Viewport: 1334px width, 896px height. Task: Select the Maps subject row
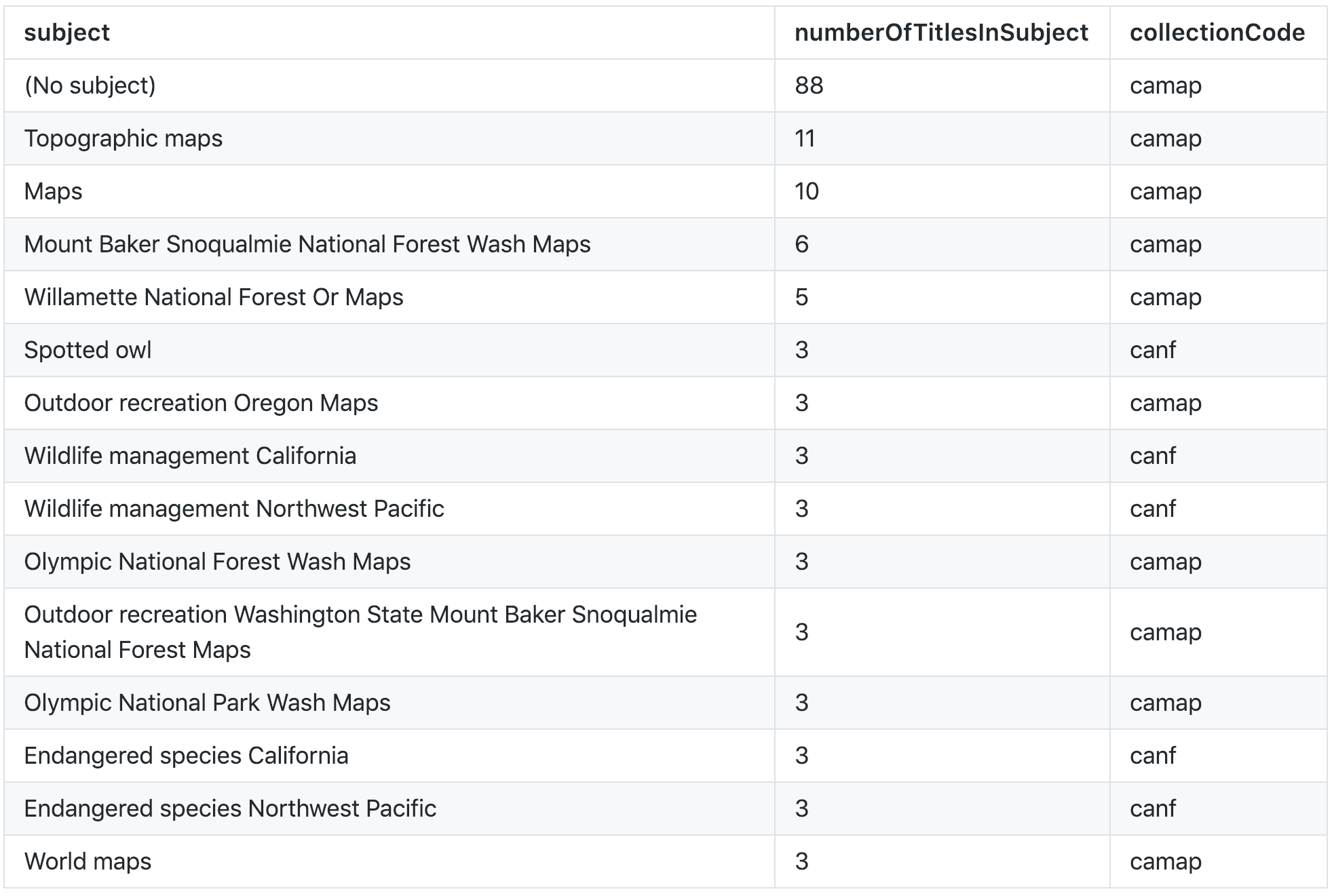[x=53, y=191]
